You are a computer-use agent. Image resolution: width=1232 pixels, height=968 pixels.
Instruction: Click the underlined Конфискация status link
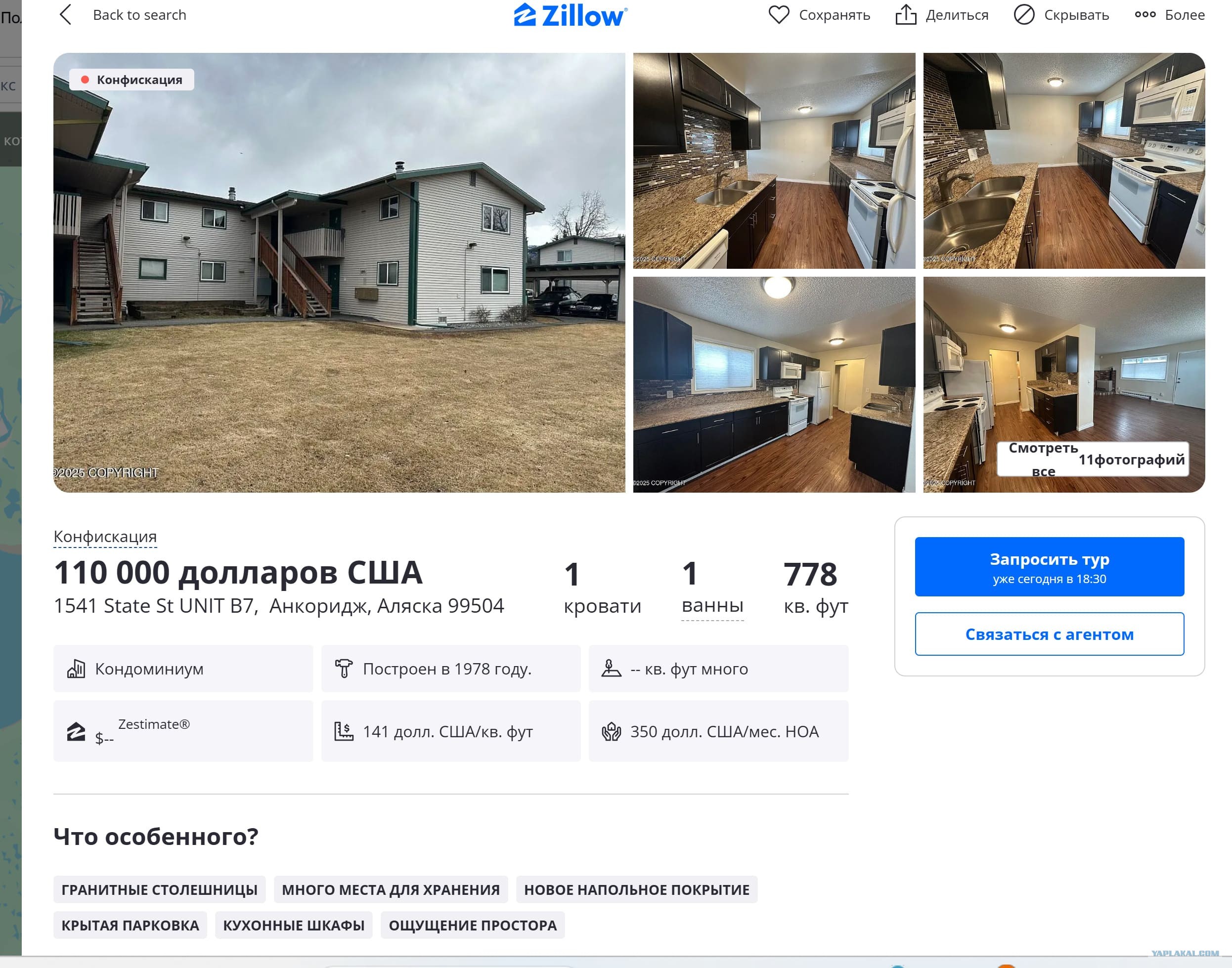pos(105,537)
